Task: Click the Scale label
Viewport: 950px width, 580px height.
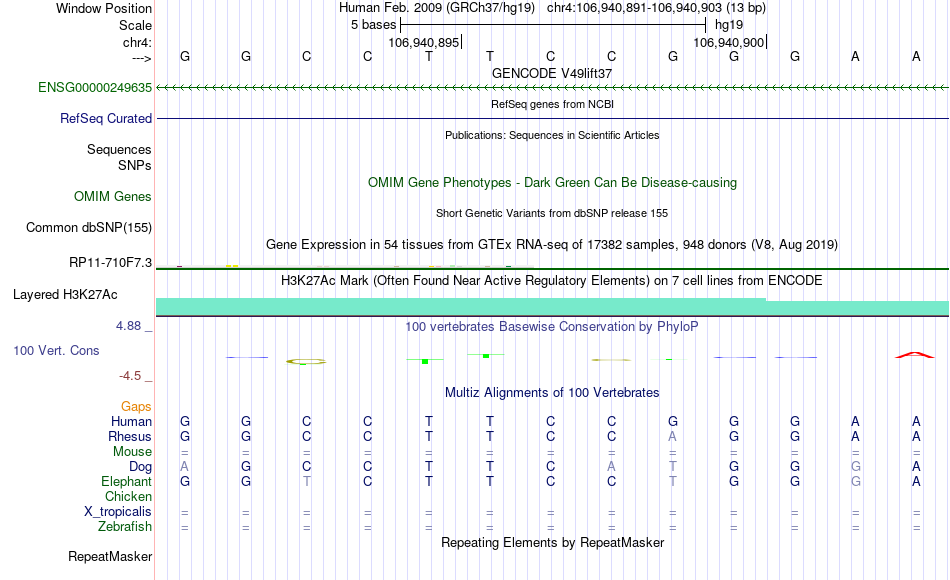Action: [x=135, y=25]
